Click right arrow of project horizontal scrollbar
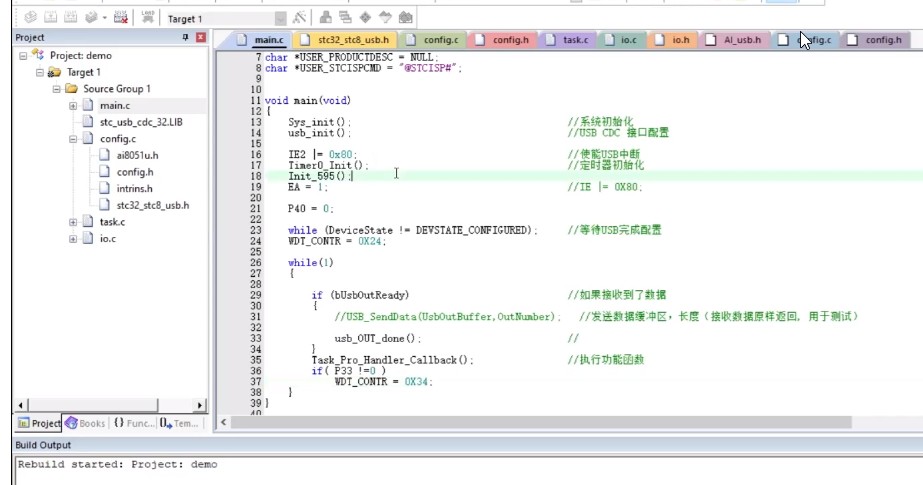The height and width of the screenshot is (485, 923). (x=200, y=405)
